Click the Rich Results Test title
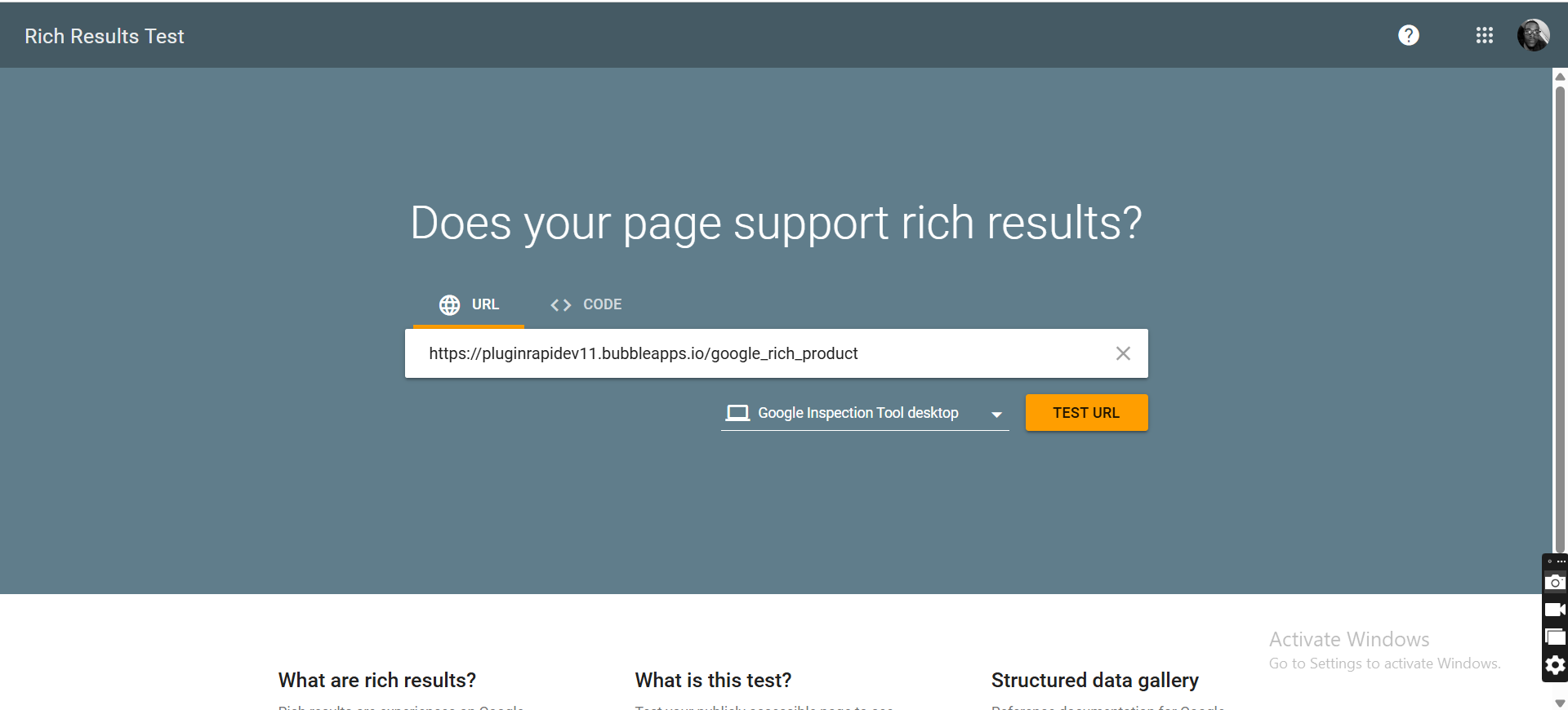 pyautogui.click(x=105, y=36)
